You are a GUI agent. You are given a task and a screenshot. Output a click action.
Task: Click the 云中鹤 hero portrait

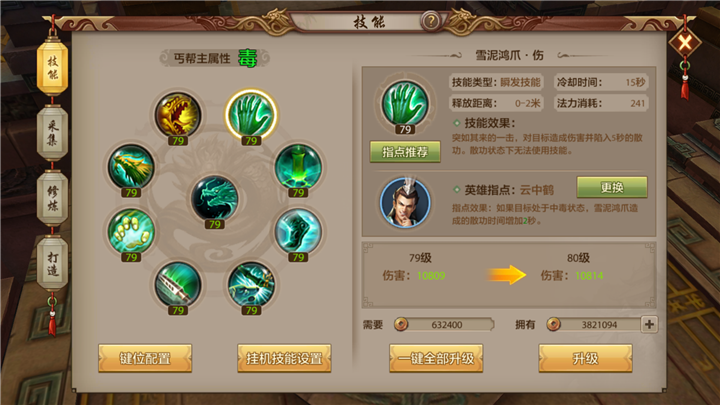pyautogui.click(x=405, y=202)
